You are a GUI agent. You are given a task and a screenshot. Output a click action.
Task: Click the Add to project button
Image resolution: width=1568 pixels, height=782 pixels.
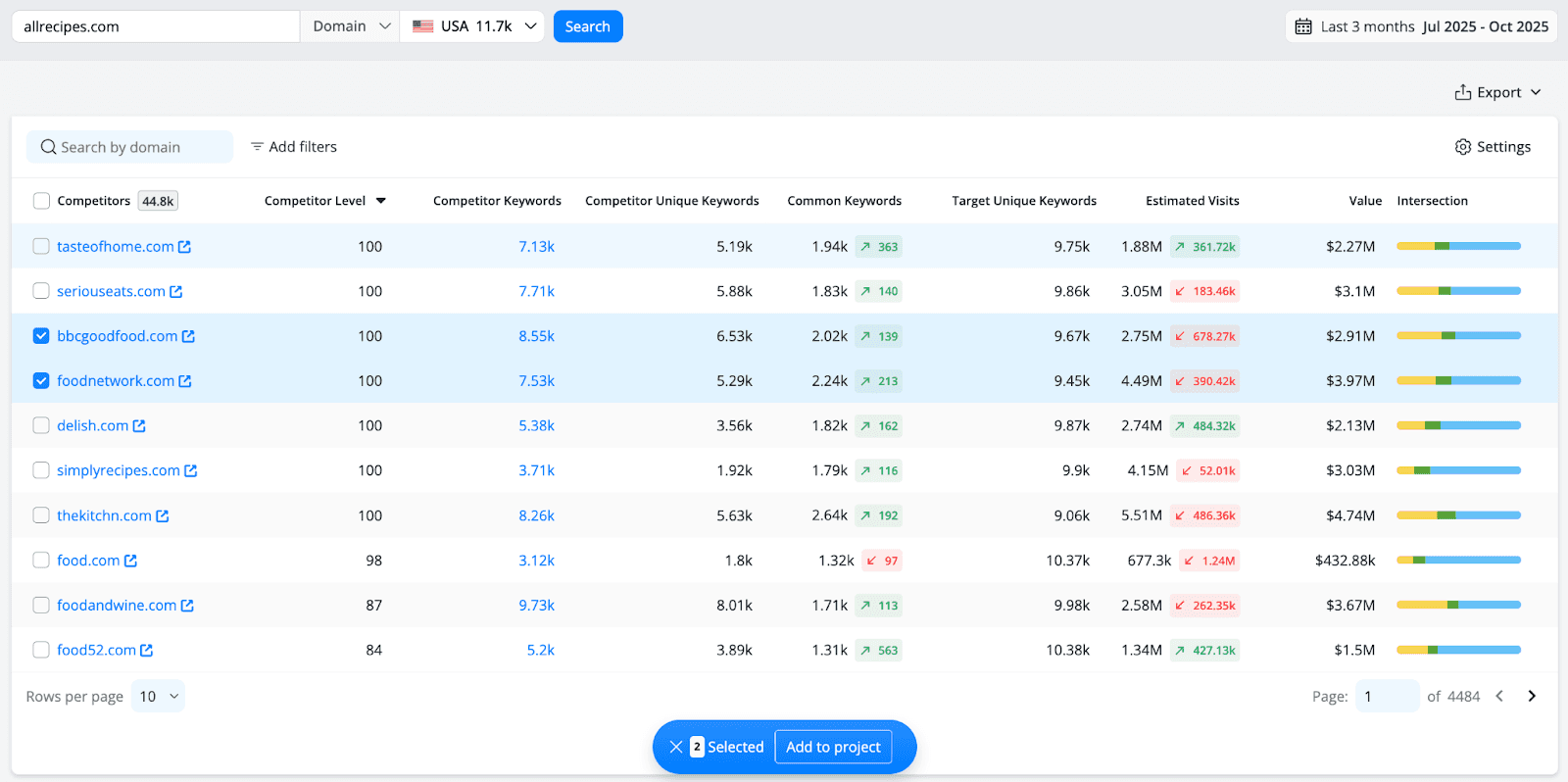(x=833, y=747)
